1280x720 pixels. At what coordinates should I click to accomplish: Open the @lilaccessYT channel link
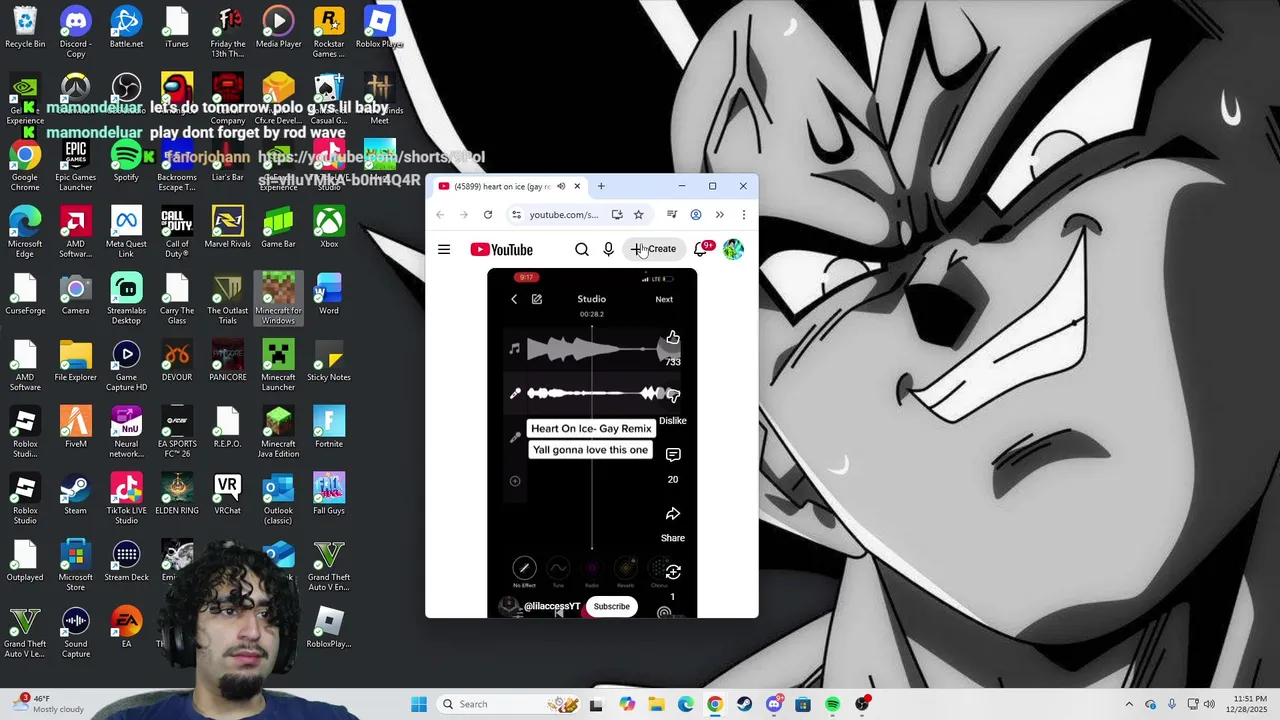(552, 606)
